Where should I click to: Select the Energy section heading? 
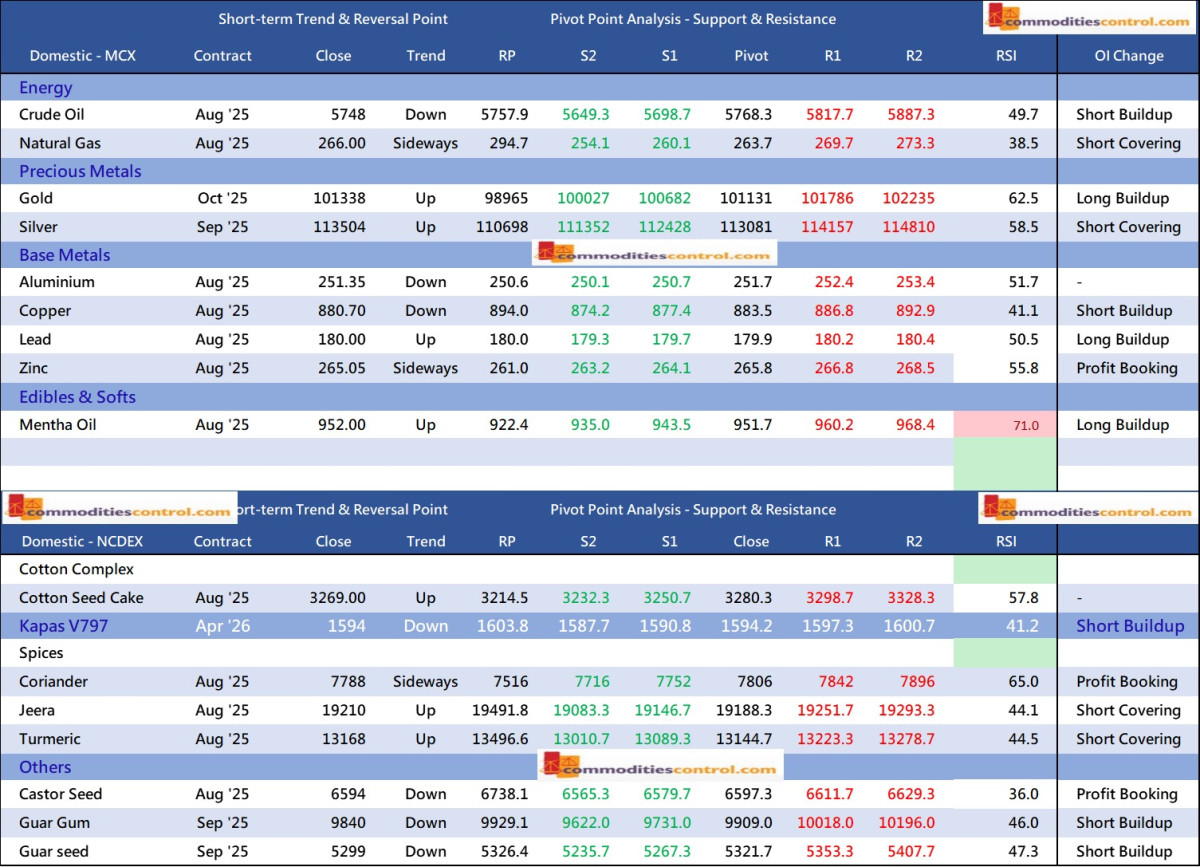coord(46,88)
